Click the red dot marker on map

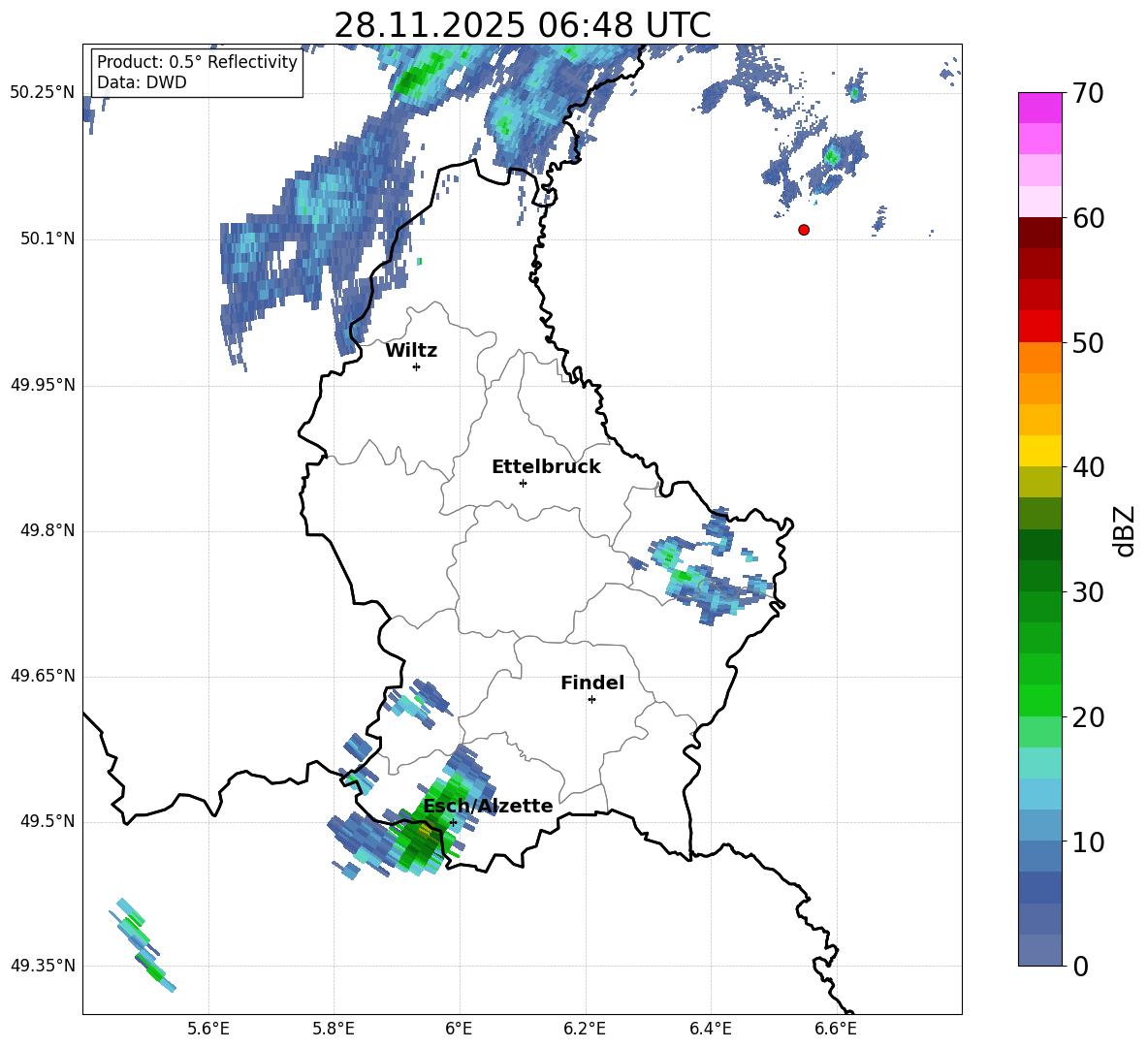804,230
